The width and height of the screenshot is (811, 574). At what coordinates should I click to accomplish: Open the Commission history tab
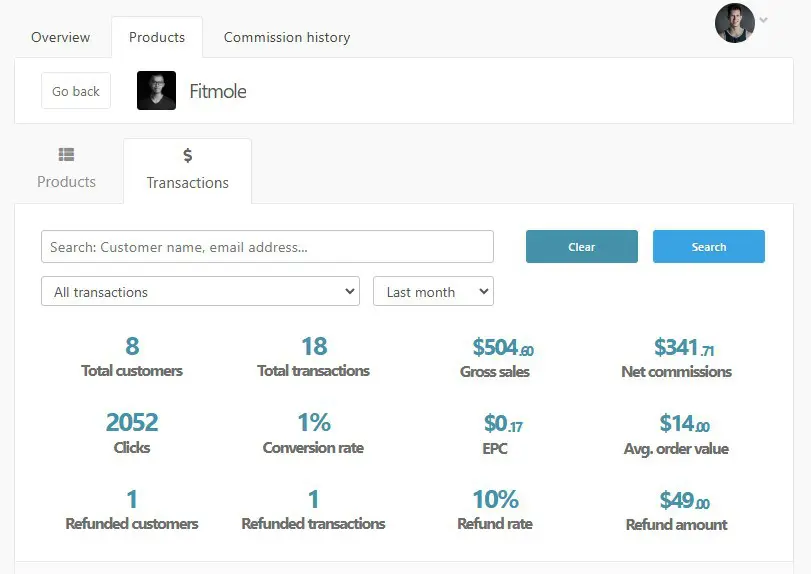287,37
